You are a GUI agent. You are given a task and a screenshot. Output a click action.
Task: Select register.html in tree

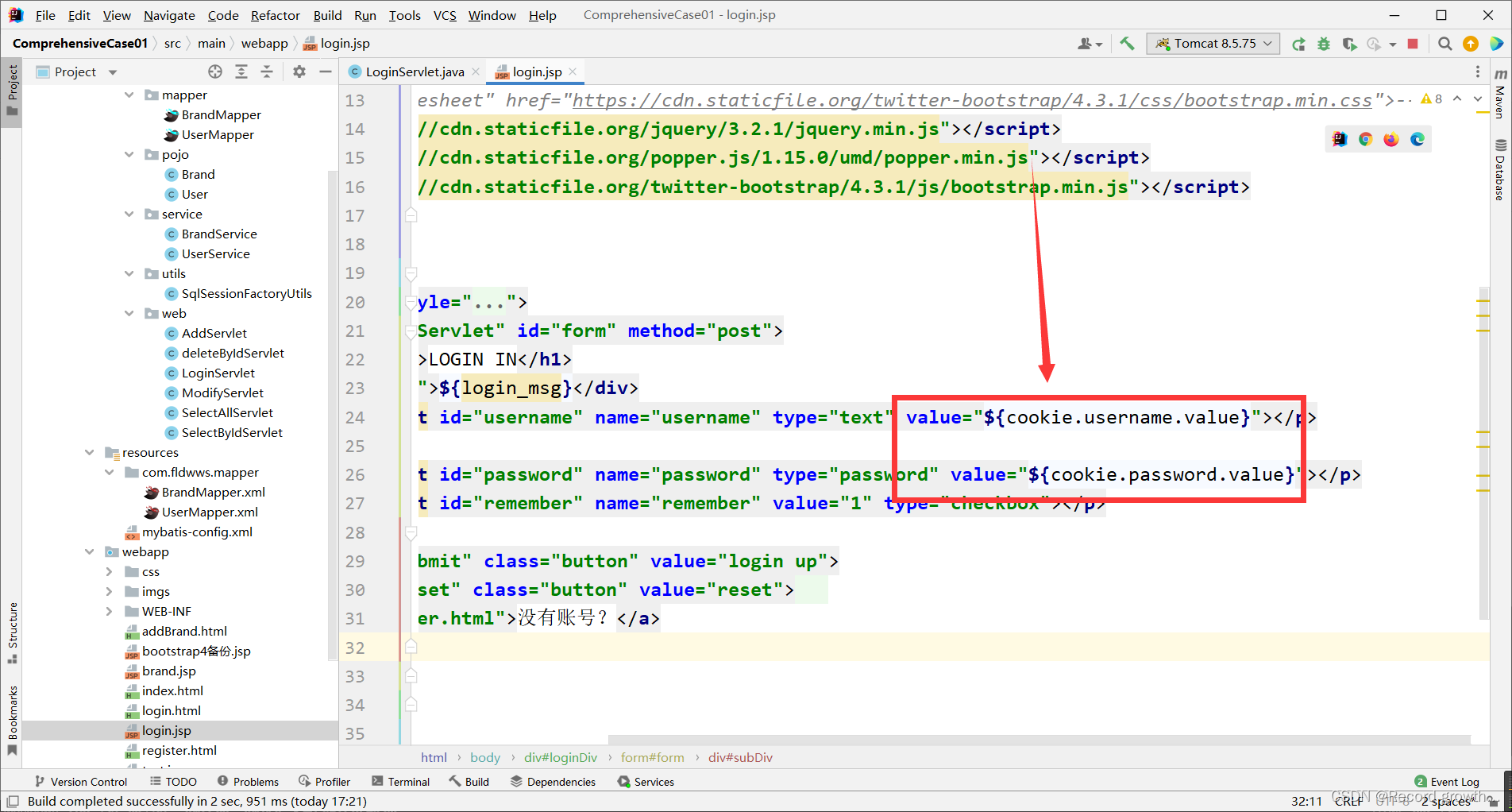179,750
